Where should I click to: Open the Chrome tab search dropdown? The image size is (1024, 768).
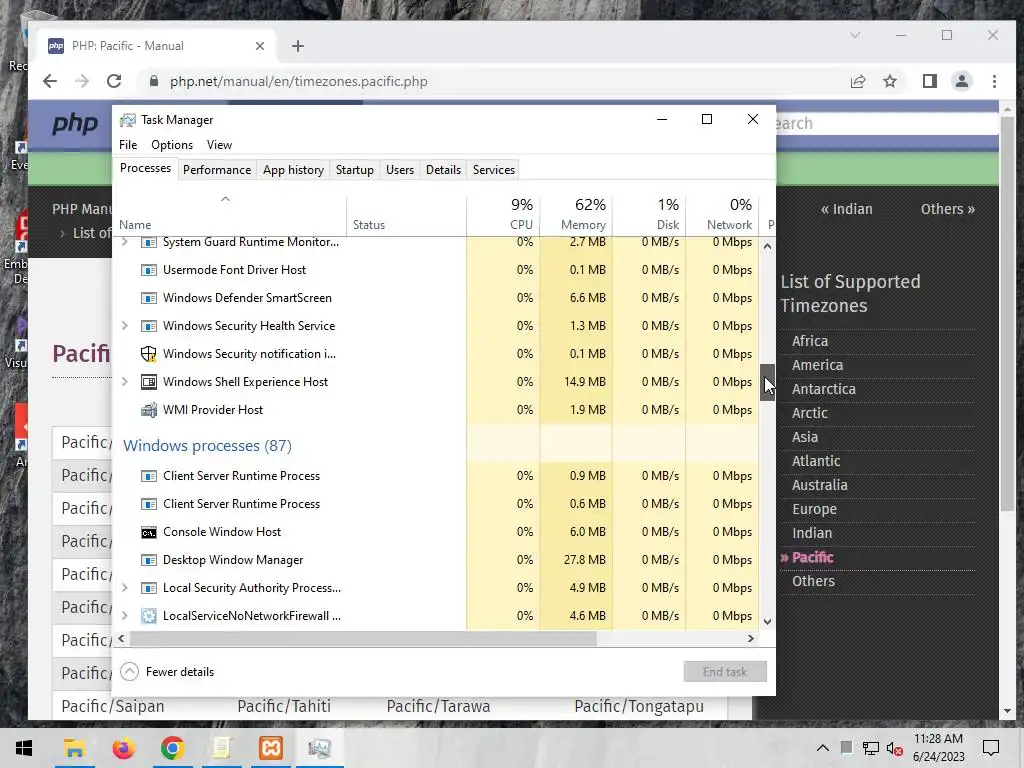tap(855, 35)
